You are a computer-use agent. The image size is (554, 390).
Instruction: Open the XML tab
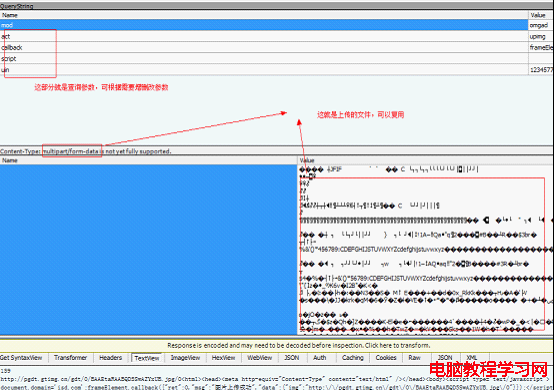[x=472, y=358]
